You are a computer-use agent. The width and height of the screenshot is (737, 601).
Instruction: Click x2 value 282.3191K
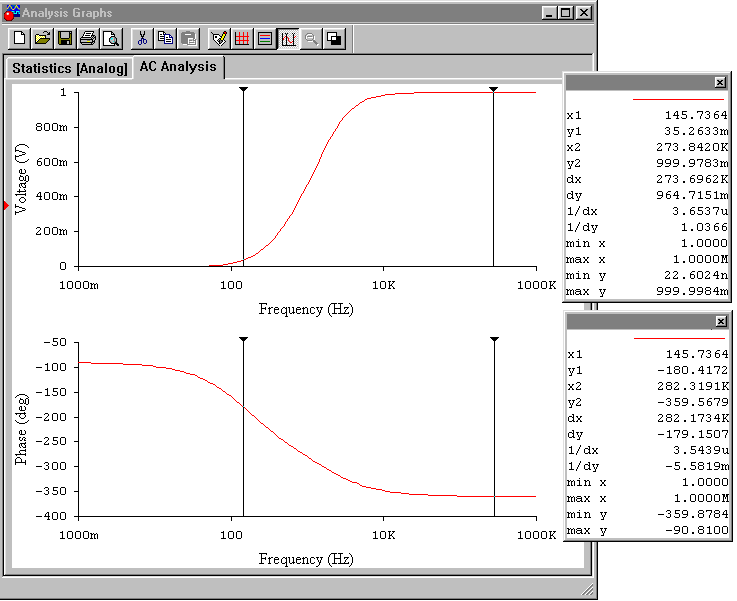(x=693, y=386)
